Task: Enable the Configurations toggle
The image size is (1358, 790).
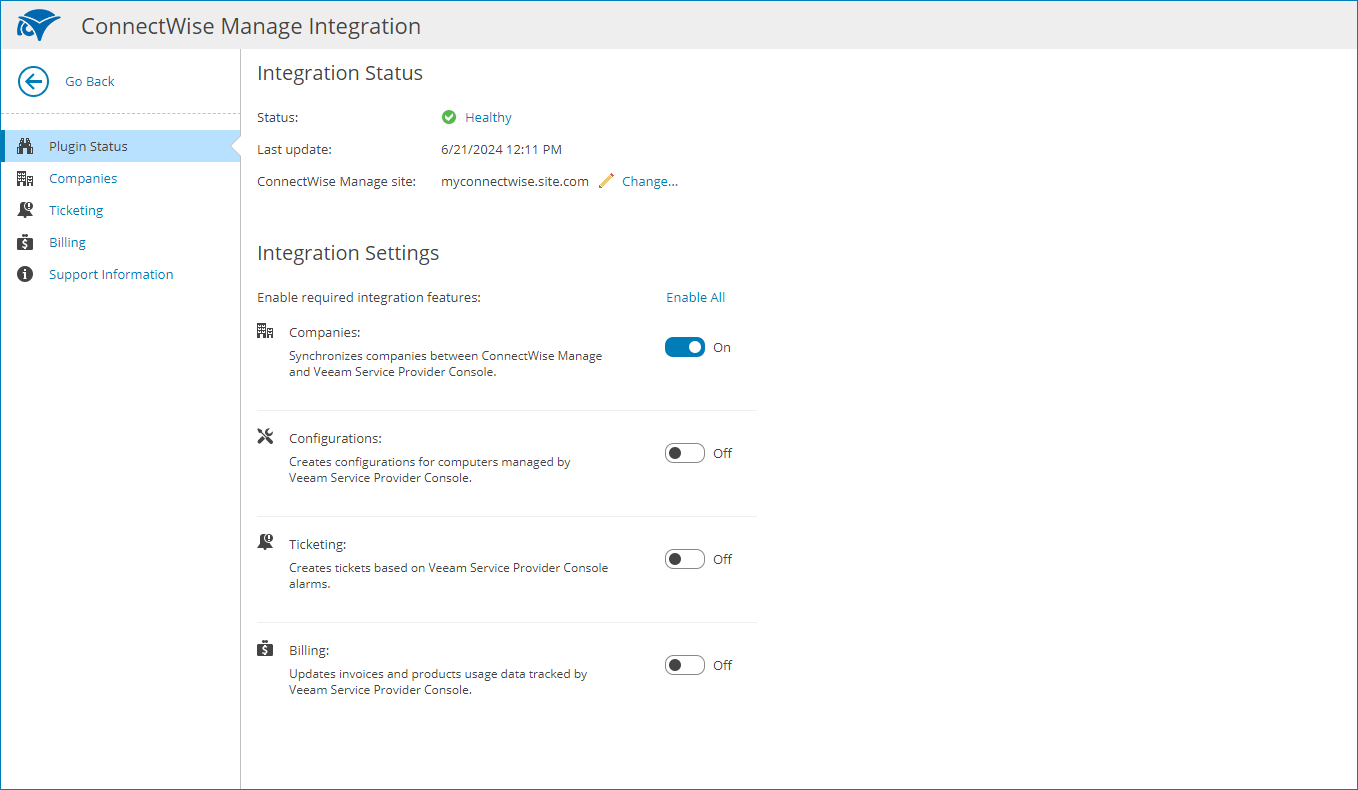Action: click(684, 452)
